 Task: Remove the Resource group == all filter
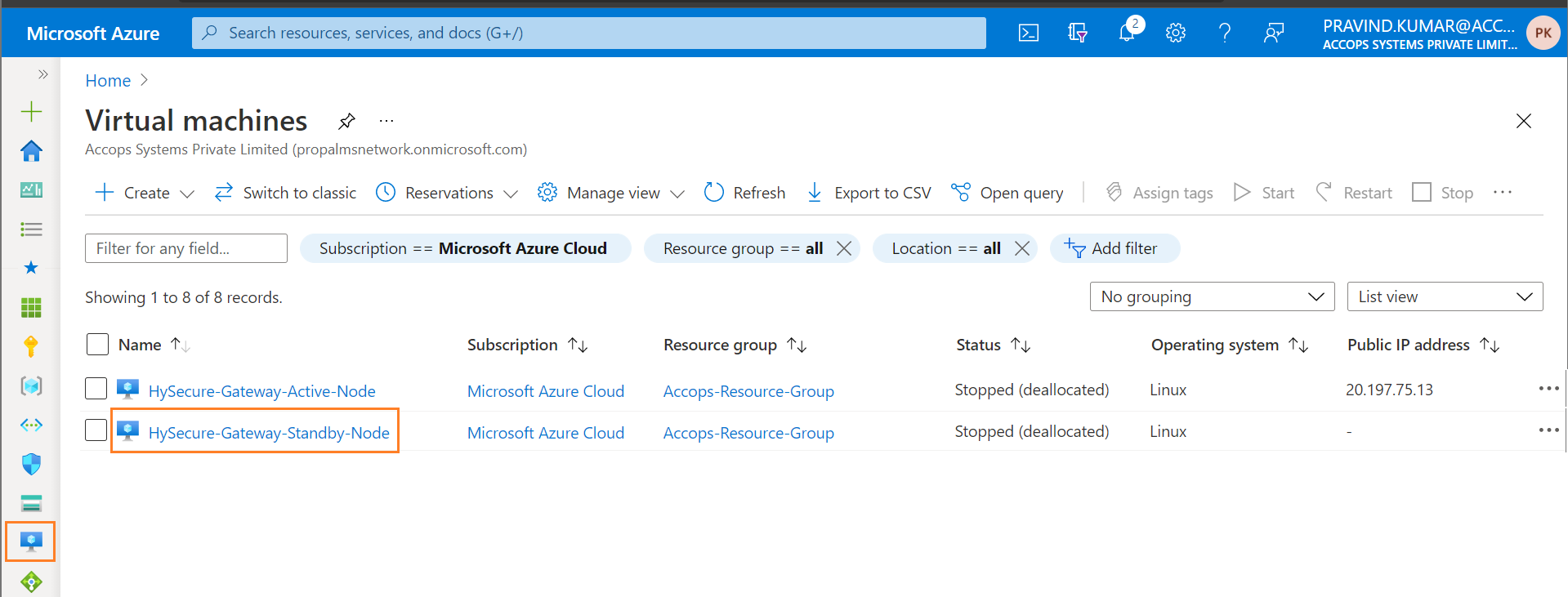click(x=844, y=248)
